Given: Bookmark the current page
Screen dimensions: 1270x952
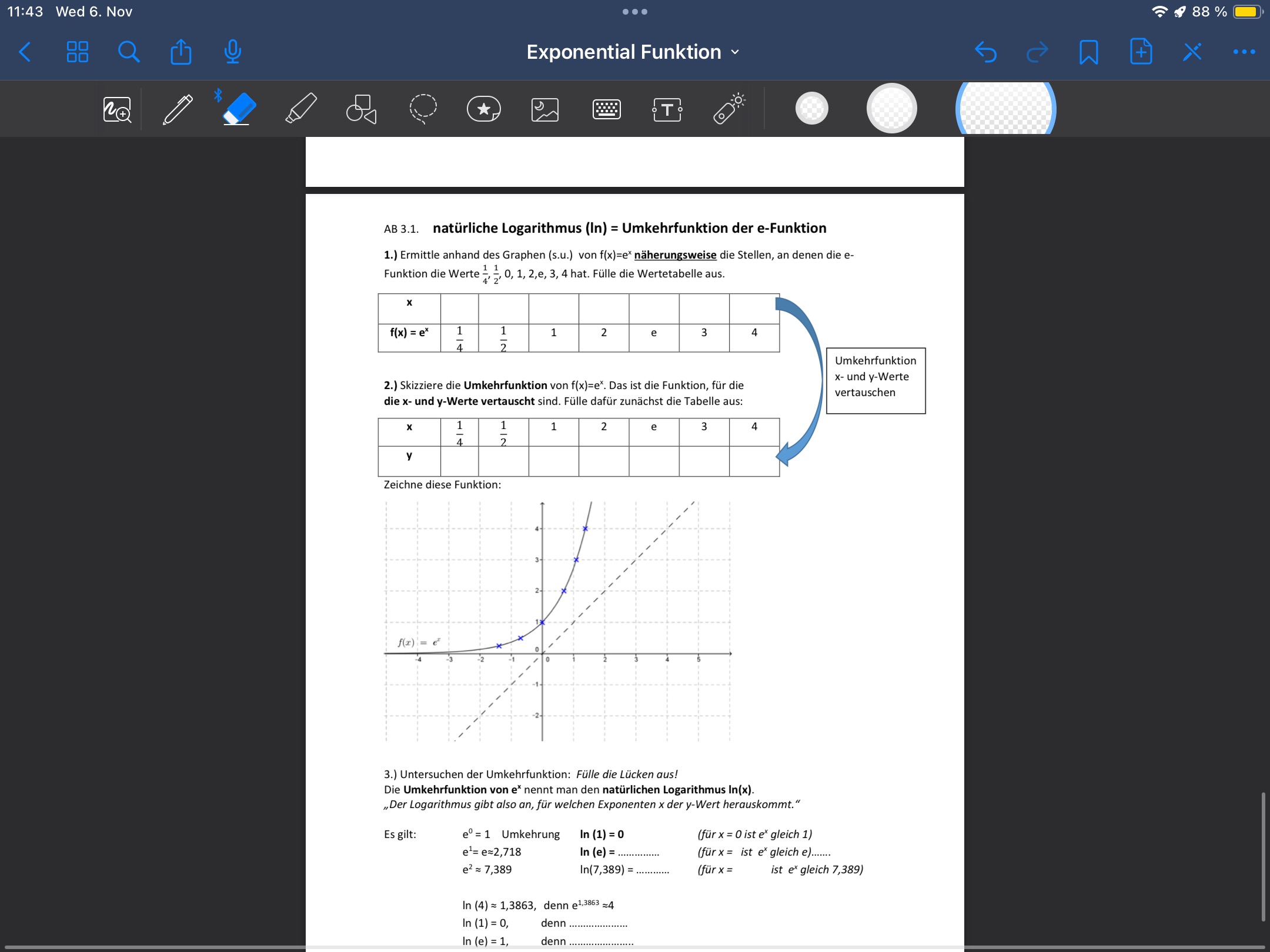Looking at the screenshot, I should click(x=1088, y=52).
